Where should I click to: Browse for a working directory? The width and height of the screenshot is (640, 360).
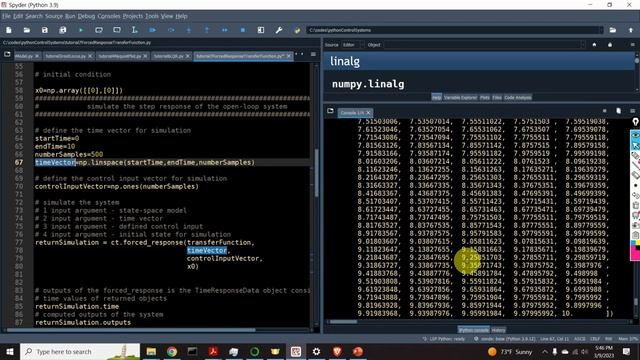click(613, 30)
